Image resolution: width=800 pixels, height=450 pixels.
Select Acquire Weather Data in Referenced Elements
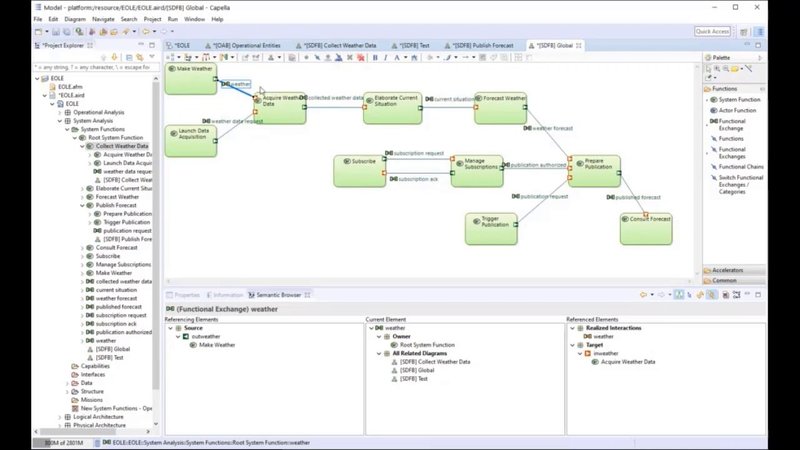tap(623, 362)
